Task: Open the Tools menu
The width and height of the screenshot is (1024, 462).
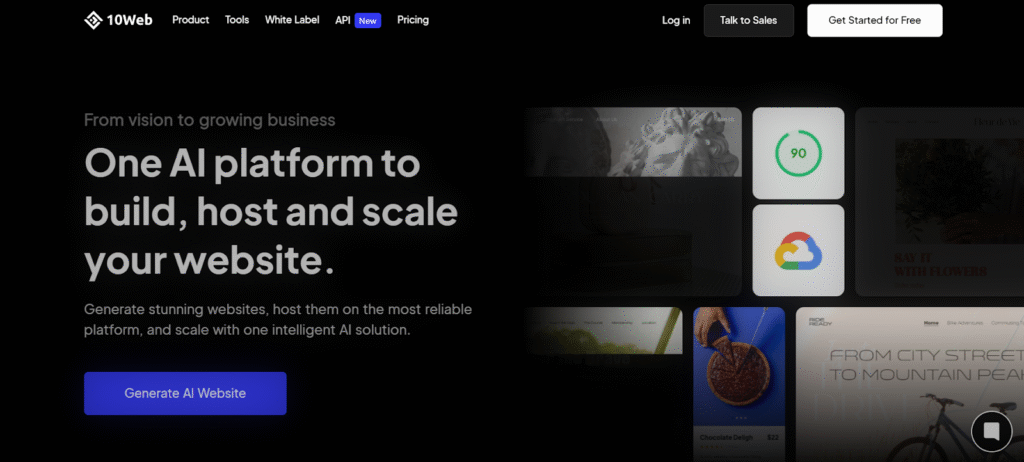Action: coord(237,20)
